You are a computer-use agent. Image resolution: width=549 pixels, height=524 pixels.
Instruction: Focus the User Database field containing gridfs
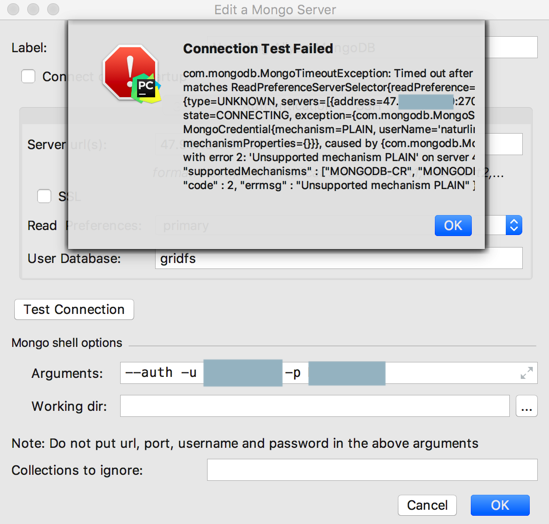[x=339, y=258]
